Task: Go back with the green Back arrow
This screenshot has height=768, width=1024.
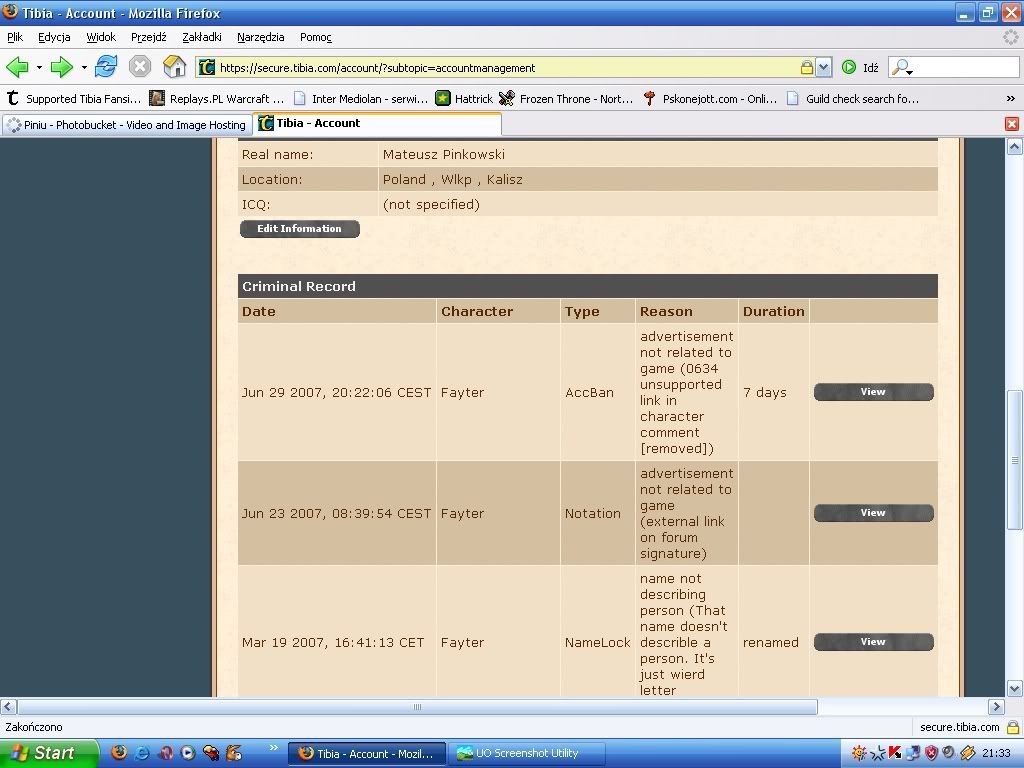Action: [17, 67]
